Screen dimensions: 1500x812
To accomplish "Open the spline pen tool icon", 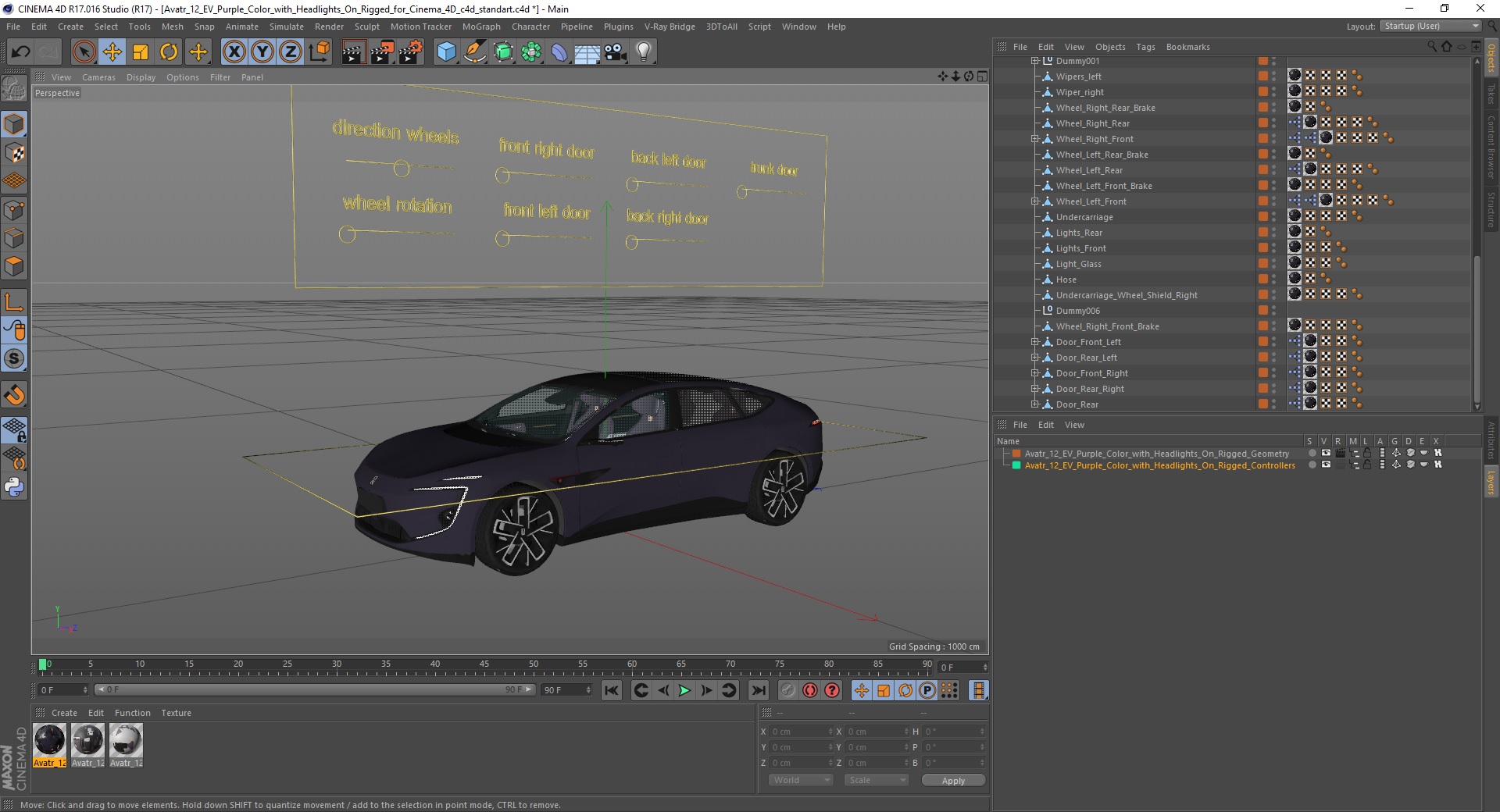I will coord(474,52).
